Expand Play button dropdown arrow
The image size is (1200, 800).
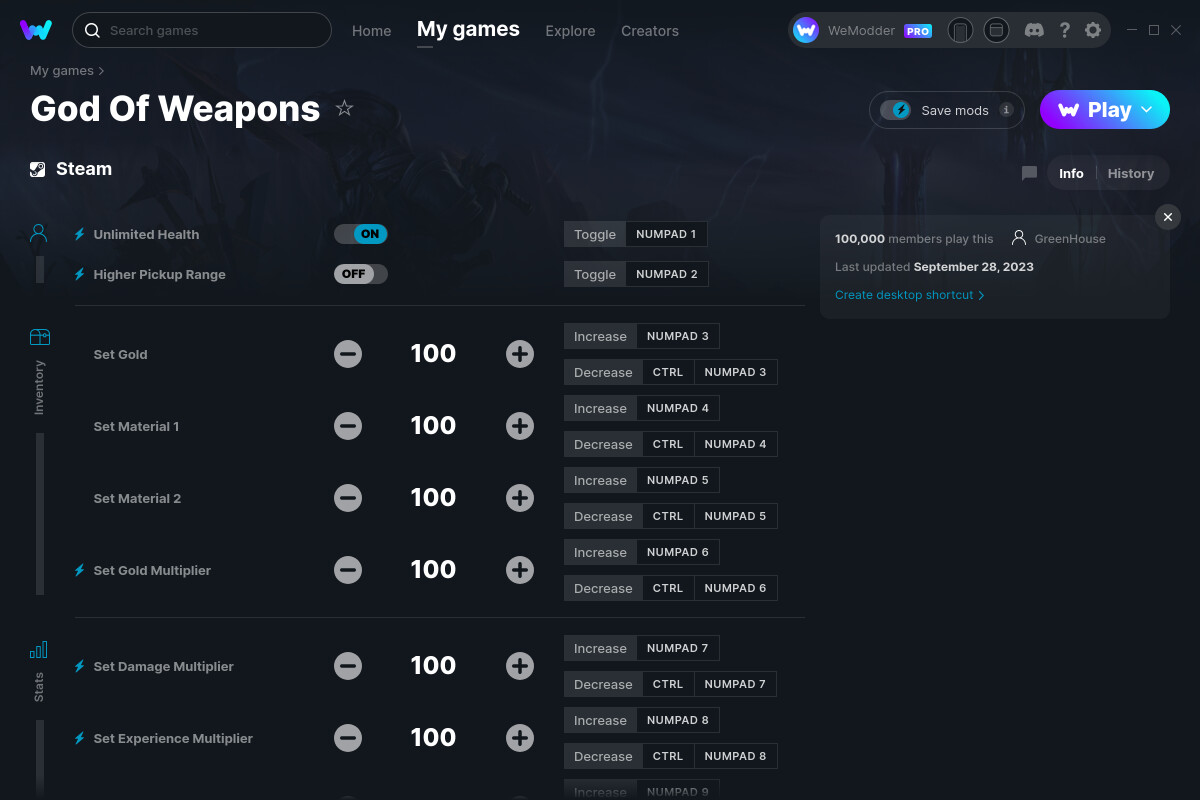point(1147,110)
